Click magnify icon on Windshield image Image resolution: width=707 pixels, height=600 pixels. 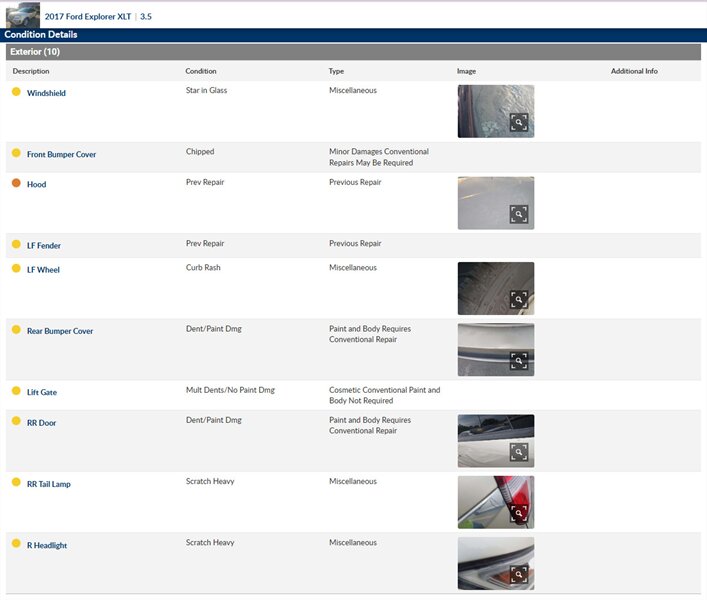518,122
